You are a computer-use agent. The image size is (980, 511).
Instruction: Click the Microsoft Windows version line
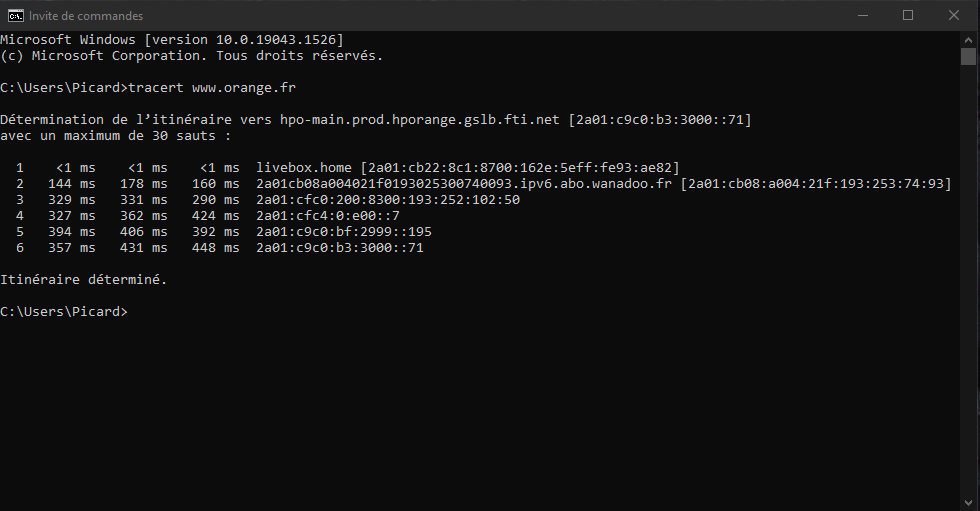click(172, 39)
